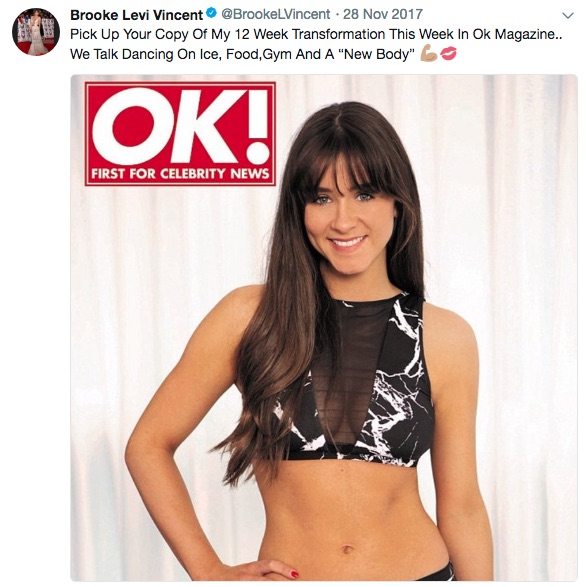This screenshot has width=586, height=587.
Task: Click the kiss mark lips emoji
Action: tap(448, 54)
